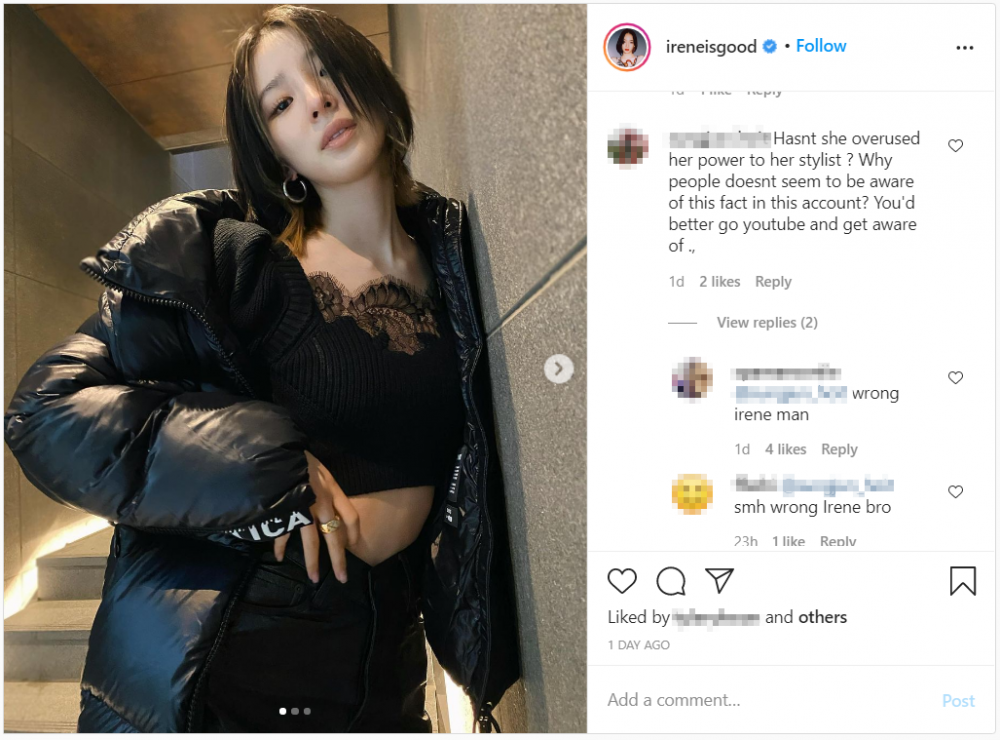Image resolution: width=1000 pixels, height=740 pixels.
Task: Like the post with the heart icon
Action: [622, 581]
